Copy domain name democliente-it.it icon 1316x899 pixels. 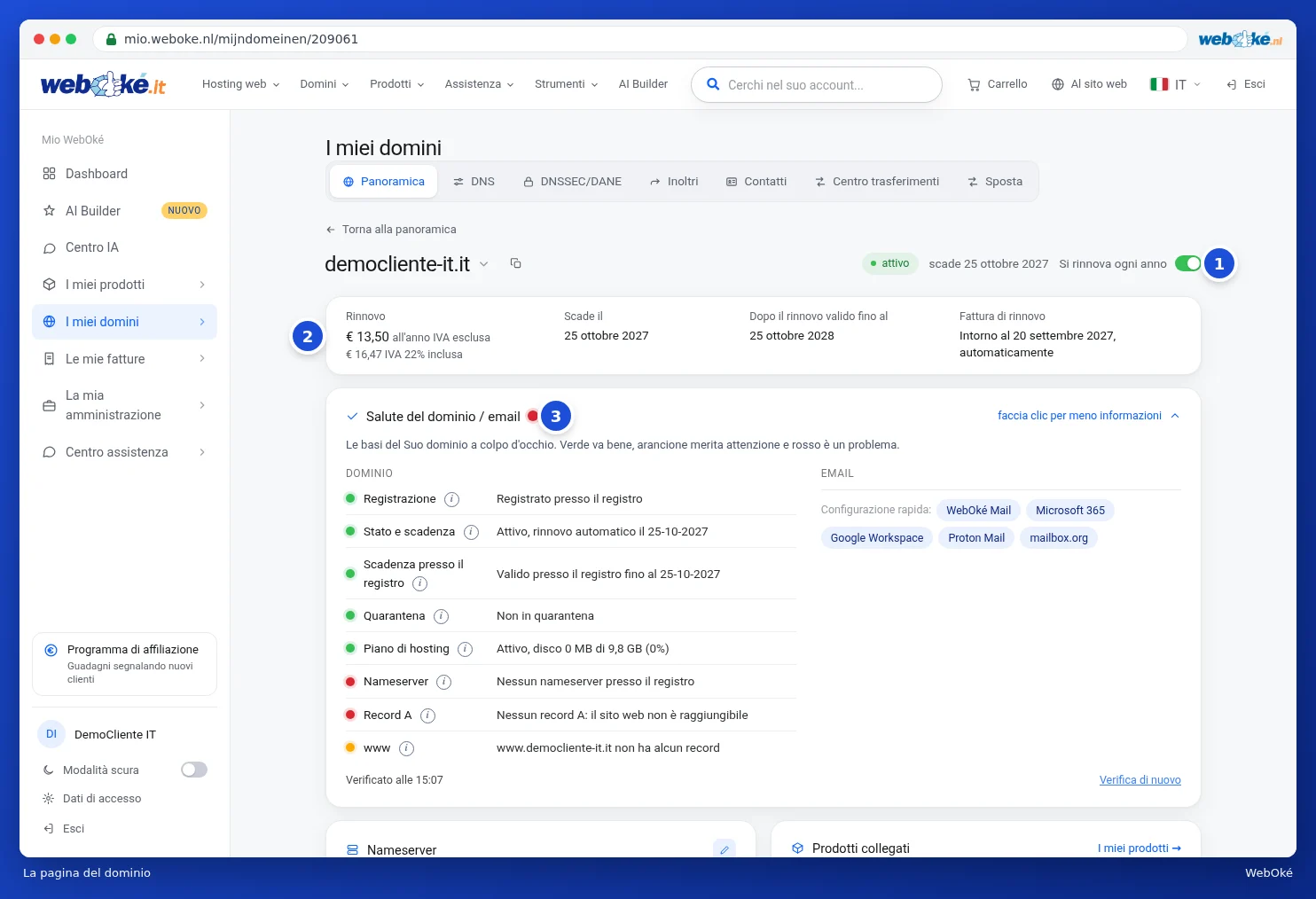(515, 263)
